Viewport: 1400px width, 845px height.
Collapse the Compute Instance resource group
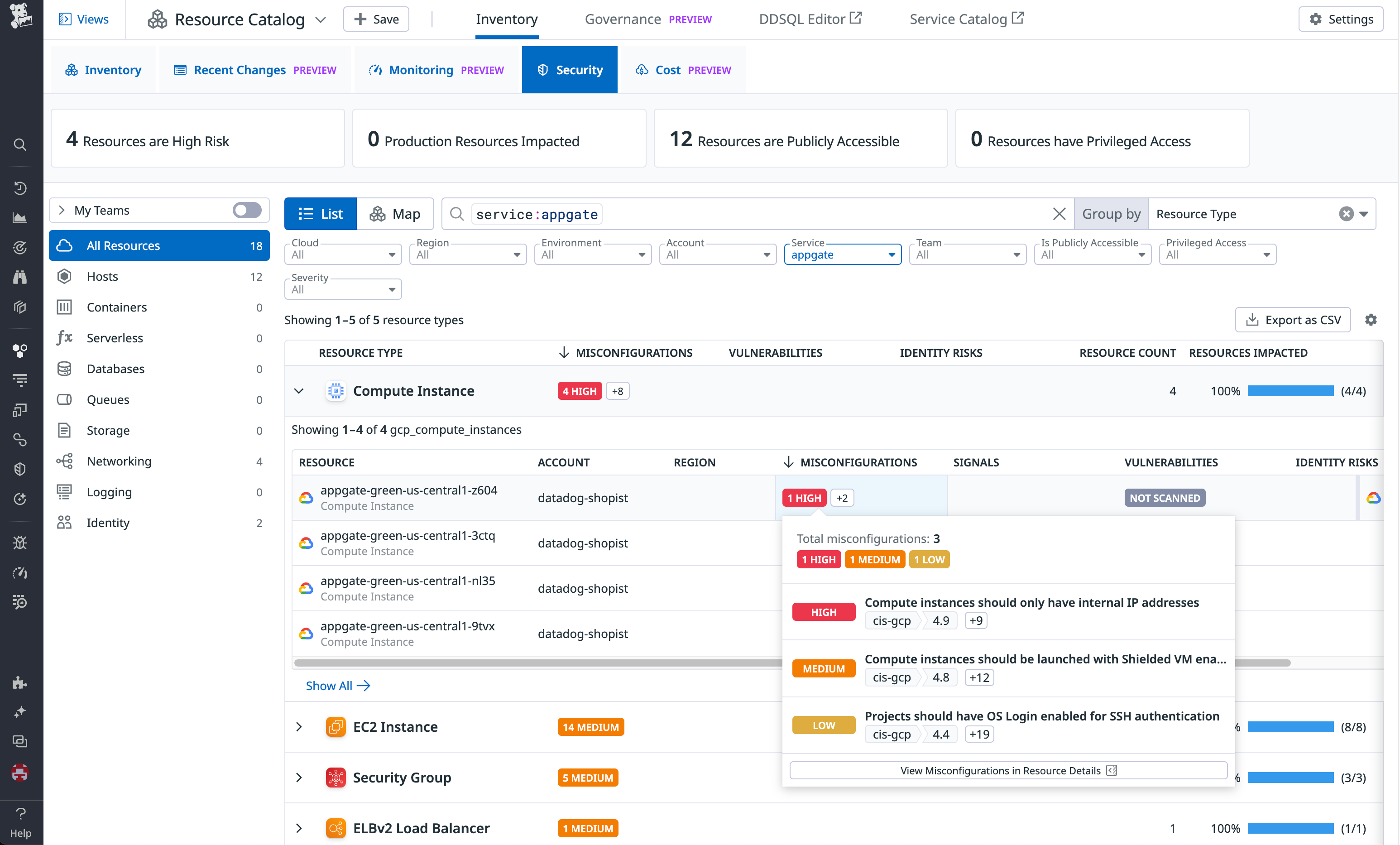coord(299,391)
